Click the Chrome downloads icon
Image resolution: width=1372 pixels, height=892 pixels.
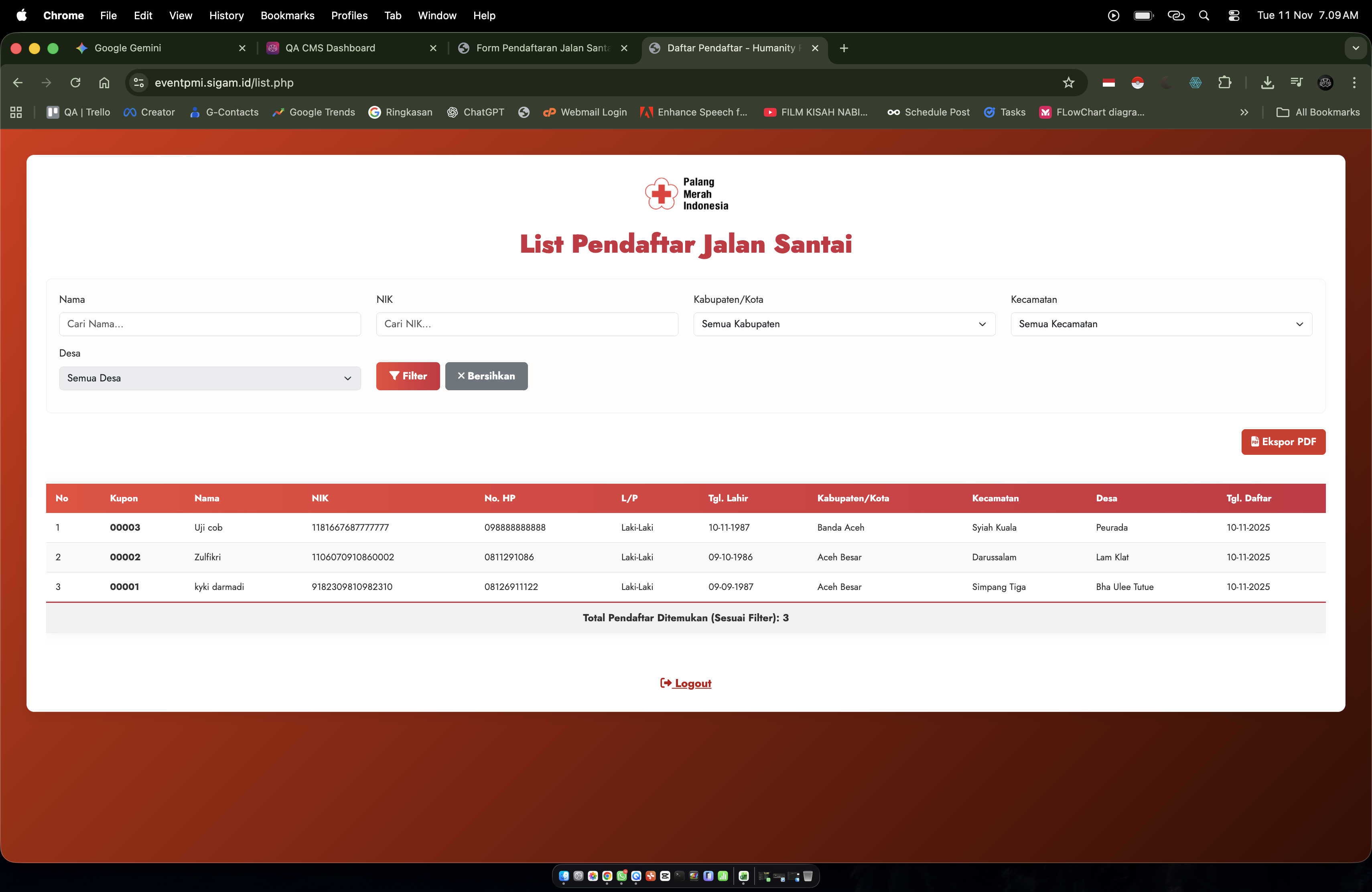coord(1267,82)
